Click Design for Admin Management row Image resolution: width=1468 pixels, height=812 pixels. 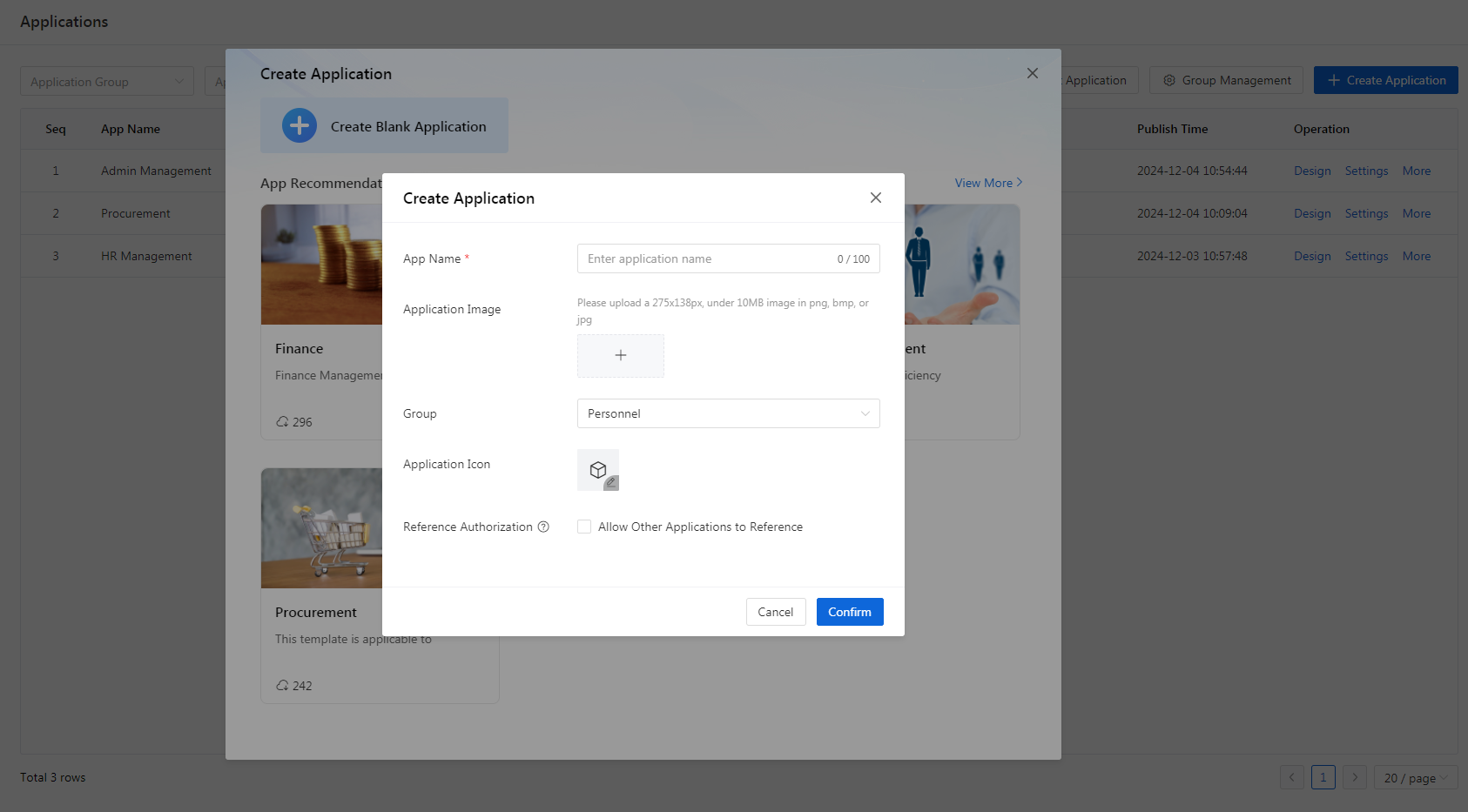click(1311, 171)
